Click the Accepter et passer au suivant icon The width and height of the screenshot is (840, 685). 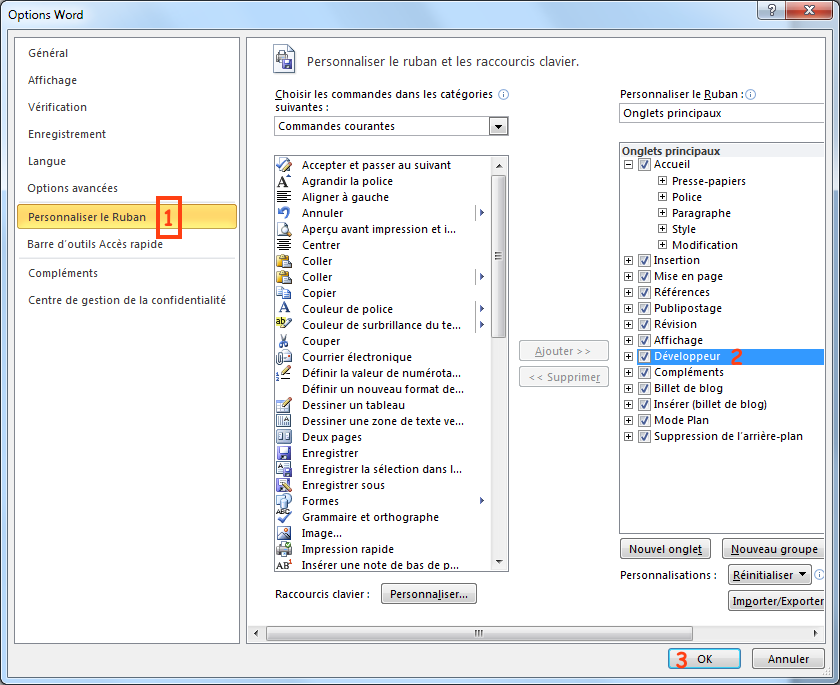click(284, 165)
